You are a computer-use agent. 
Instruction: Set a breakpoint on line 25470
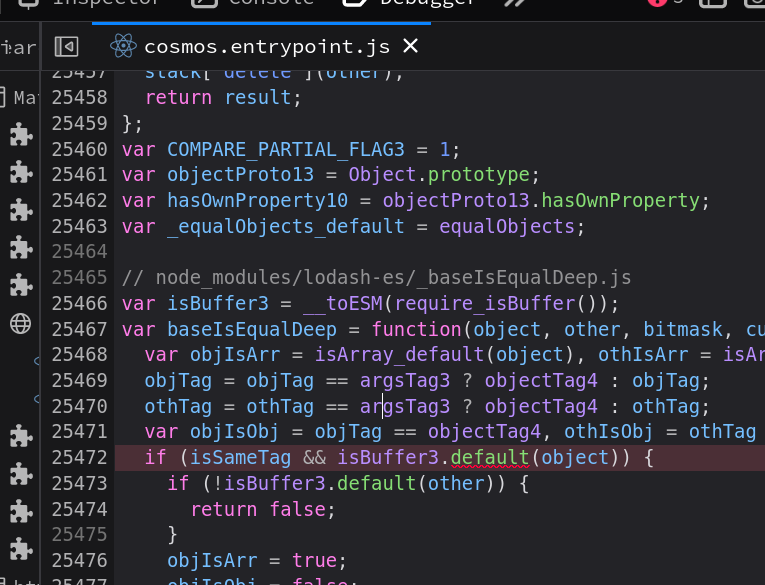coord(80,406)
